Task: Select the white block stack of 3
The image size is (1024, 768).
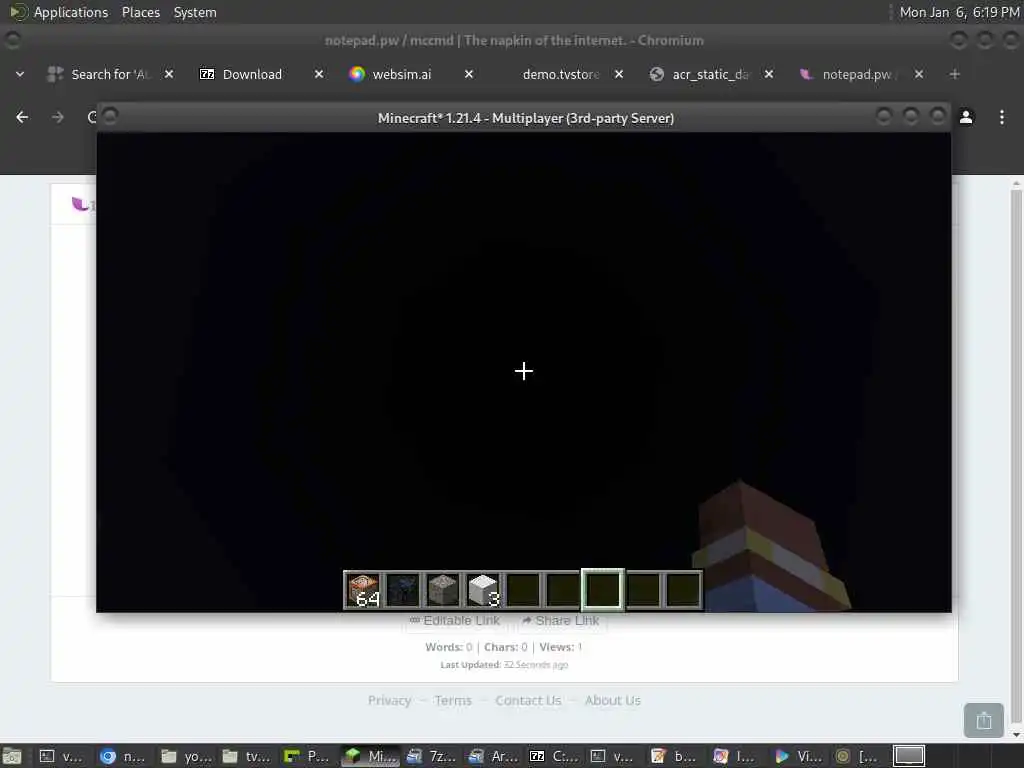Action: point(483,590)
